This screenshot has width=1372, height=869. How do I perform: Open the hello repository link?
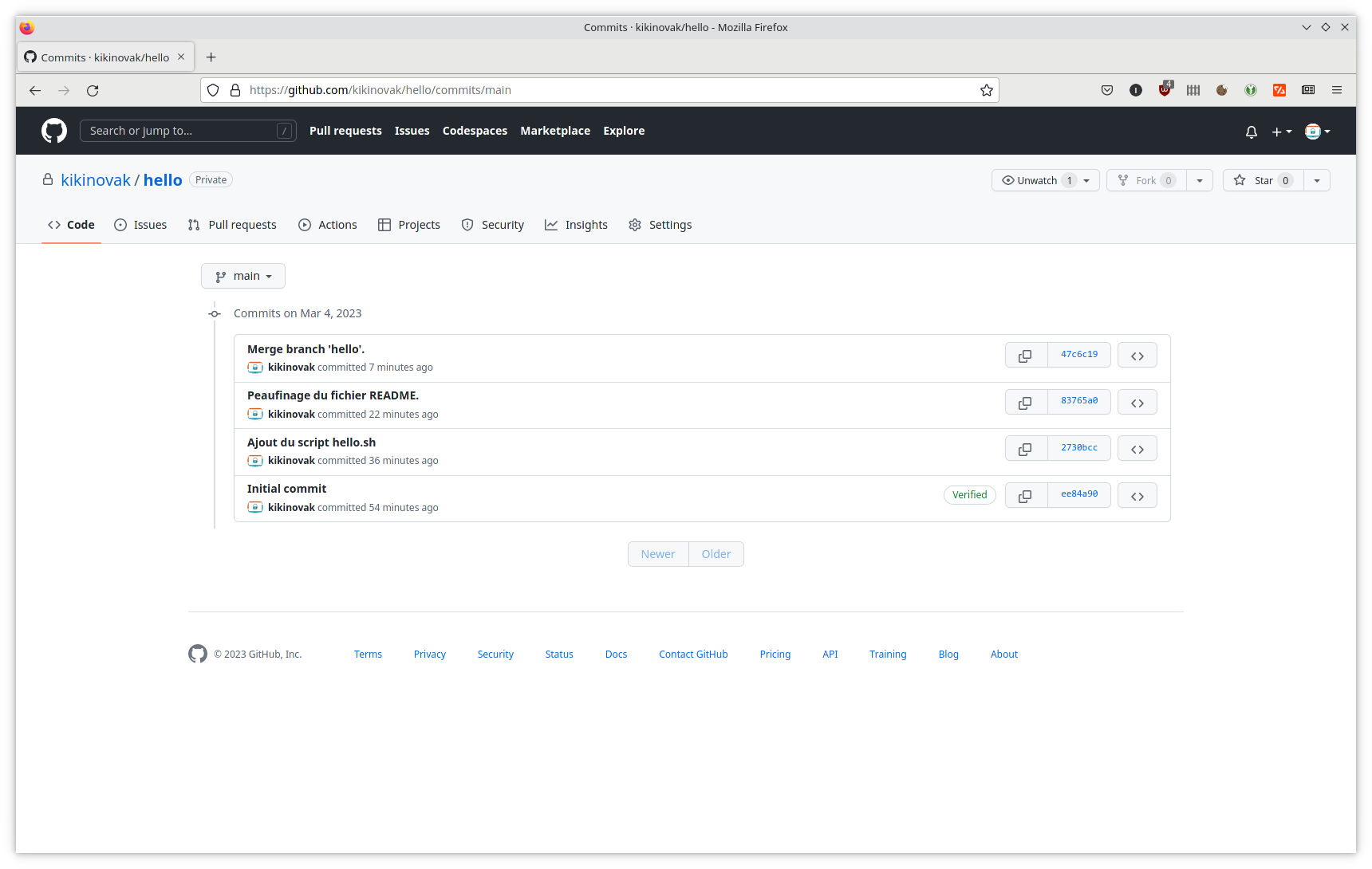click(163, 180)
